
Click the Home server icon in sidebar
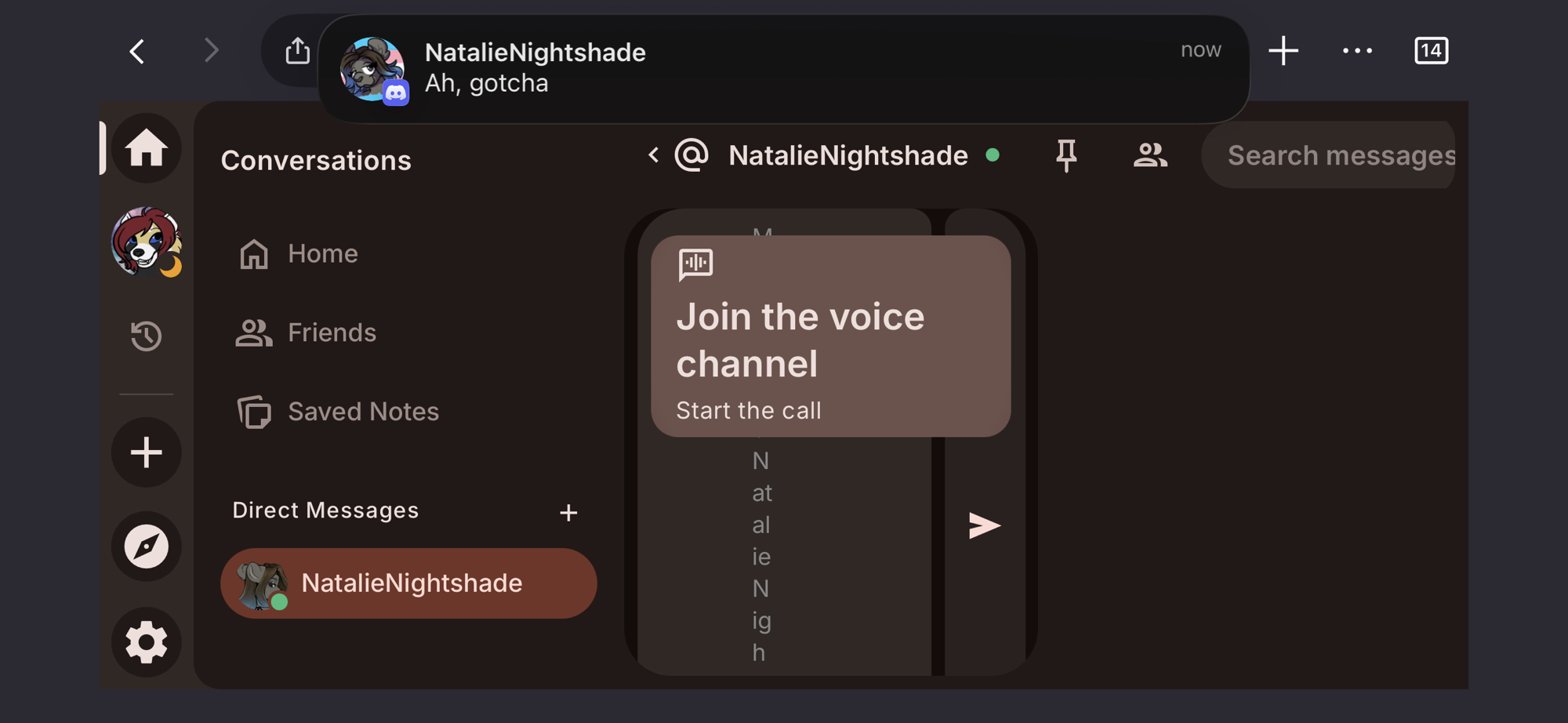coord(147,148)
